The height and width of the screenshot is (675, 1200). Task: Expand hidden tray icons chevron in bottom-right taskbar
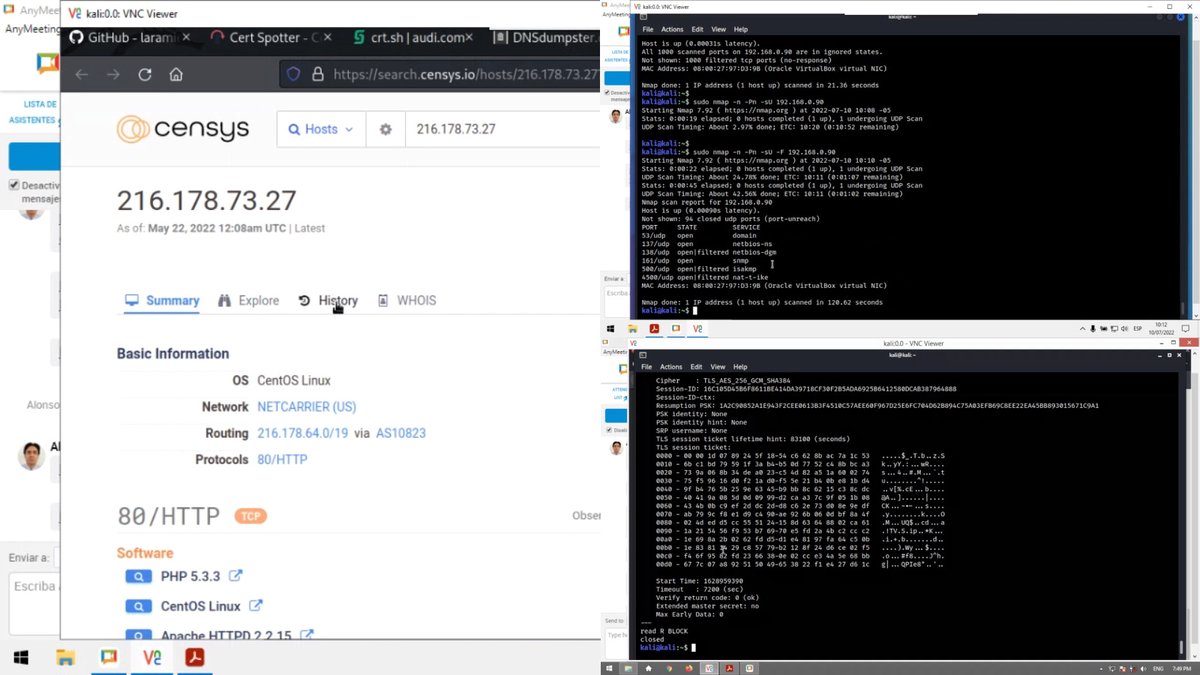tap(1100, 667)
